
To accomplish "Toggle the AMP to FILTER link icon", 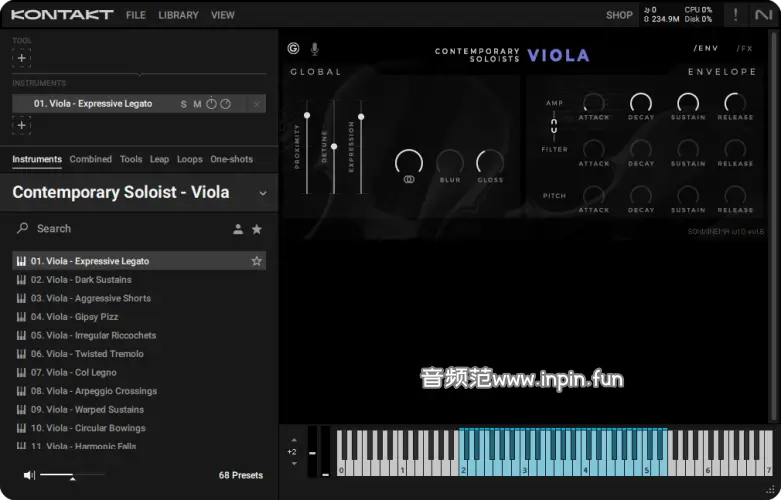I will coord(554,126).
